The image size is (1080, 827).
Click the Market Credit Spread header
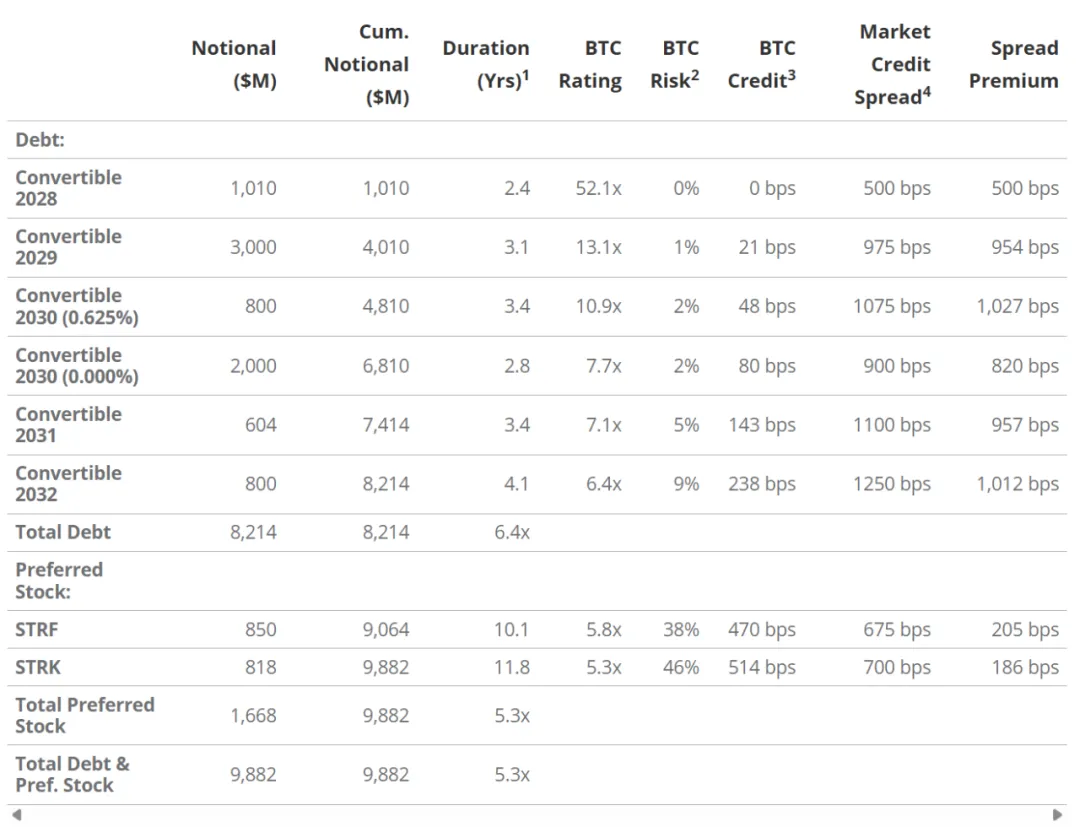pos(893,64)
